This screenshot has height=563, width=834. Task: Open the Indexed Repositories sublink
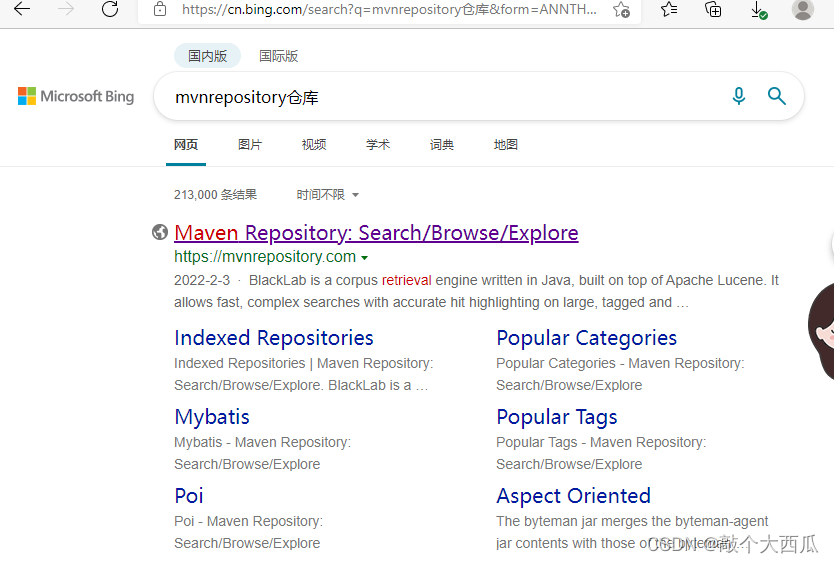tap(274, 338)
